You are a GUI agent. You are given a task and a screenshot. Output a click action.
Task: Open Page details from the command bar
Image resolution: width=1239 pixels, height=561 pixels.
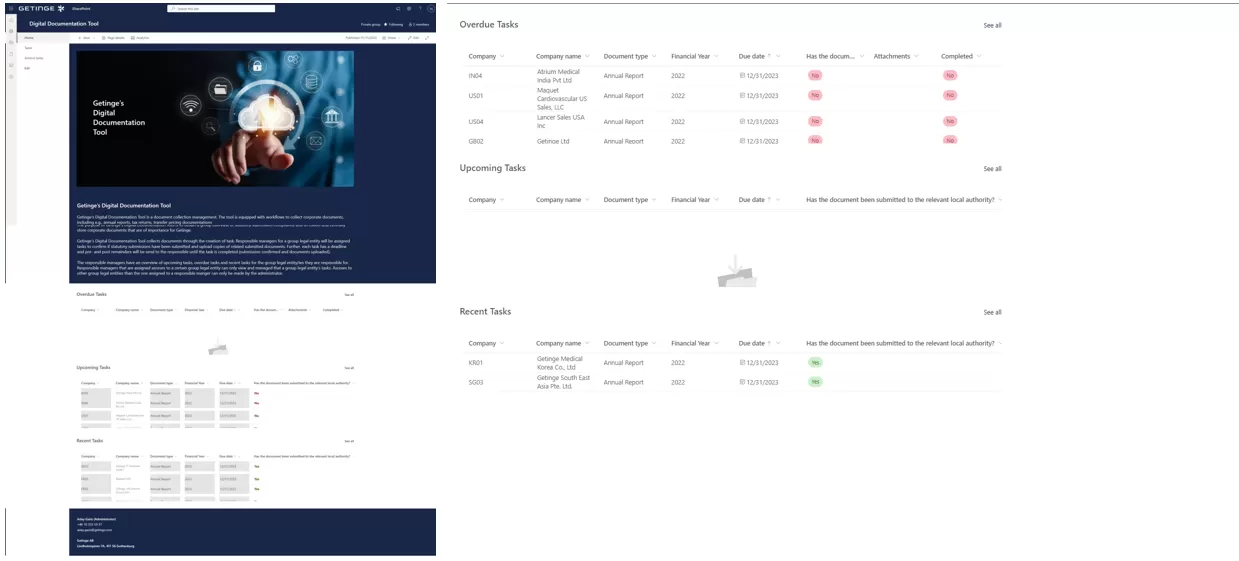coord(113,38)
